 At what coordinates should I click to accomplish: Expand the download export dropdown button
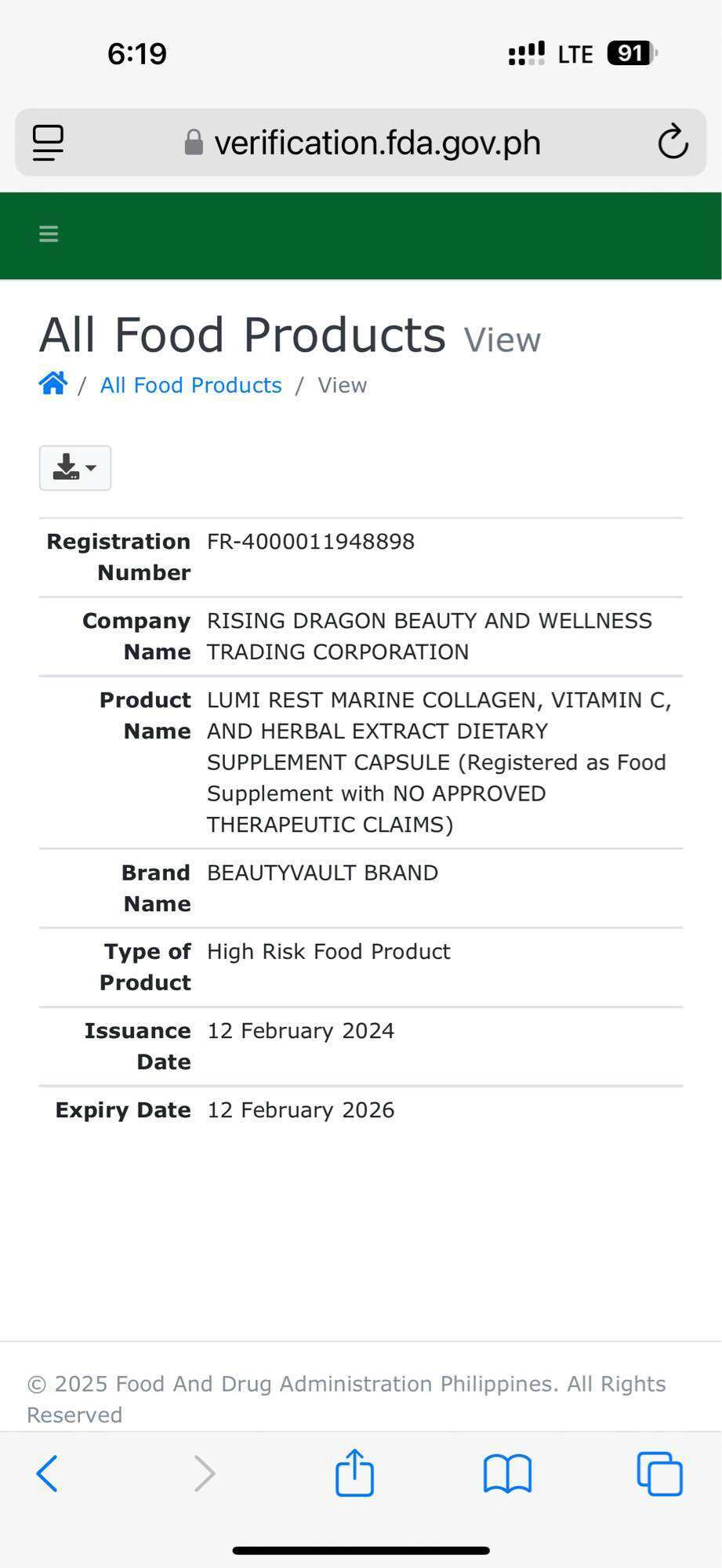75,468
